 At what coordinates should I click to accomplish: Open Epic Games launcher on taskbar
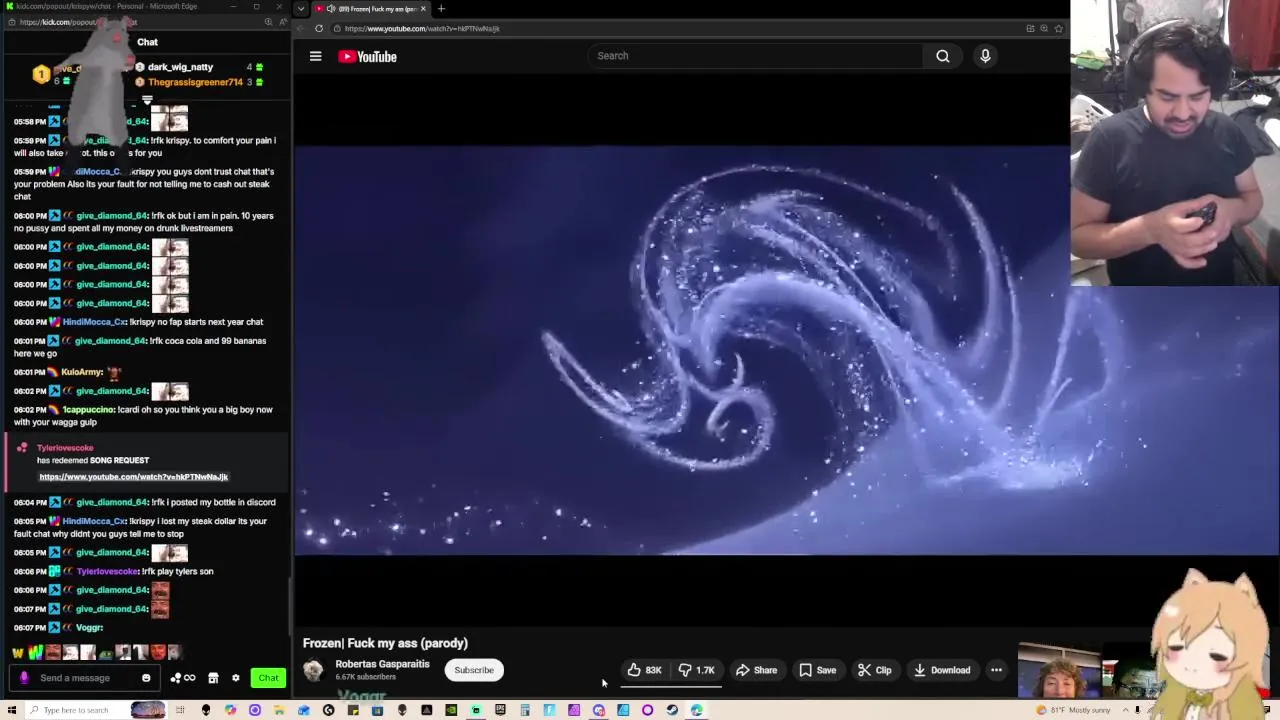click(500, 710)
